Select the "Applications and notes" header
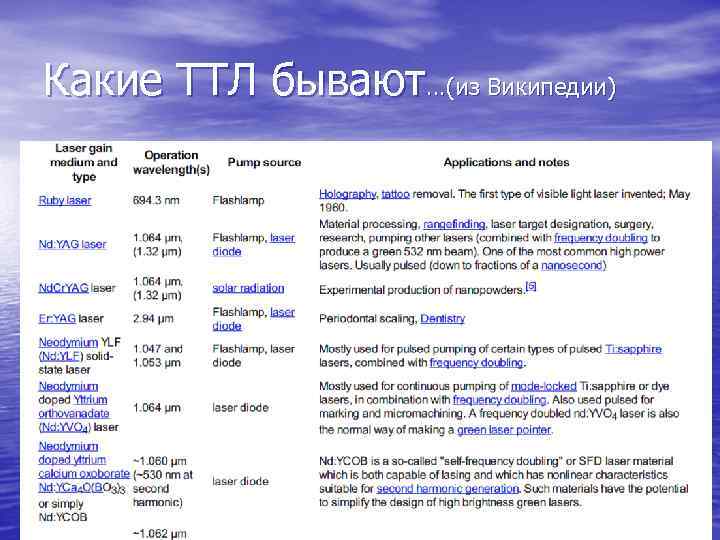720x540 pixels. tap(506, 163)
